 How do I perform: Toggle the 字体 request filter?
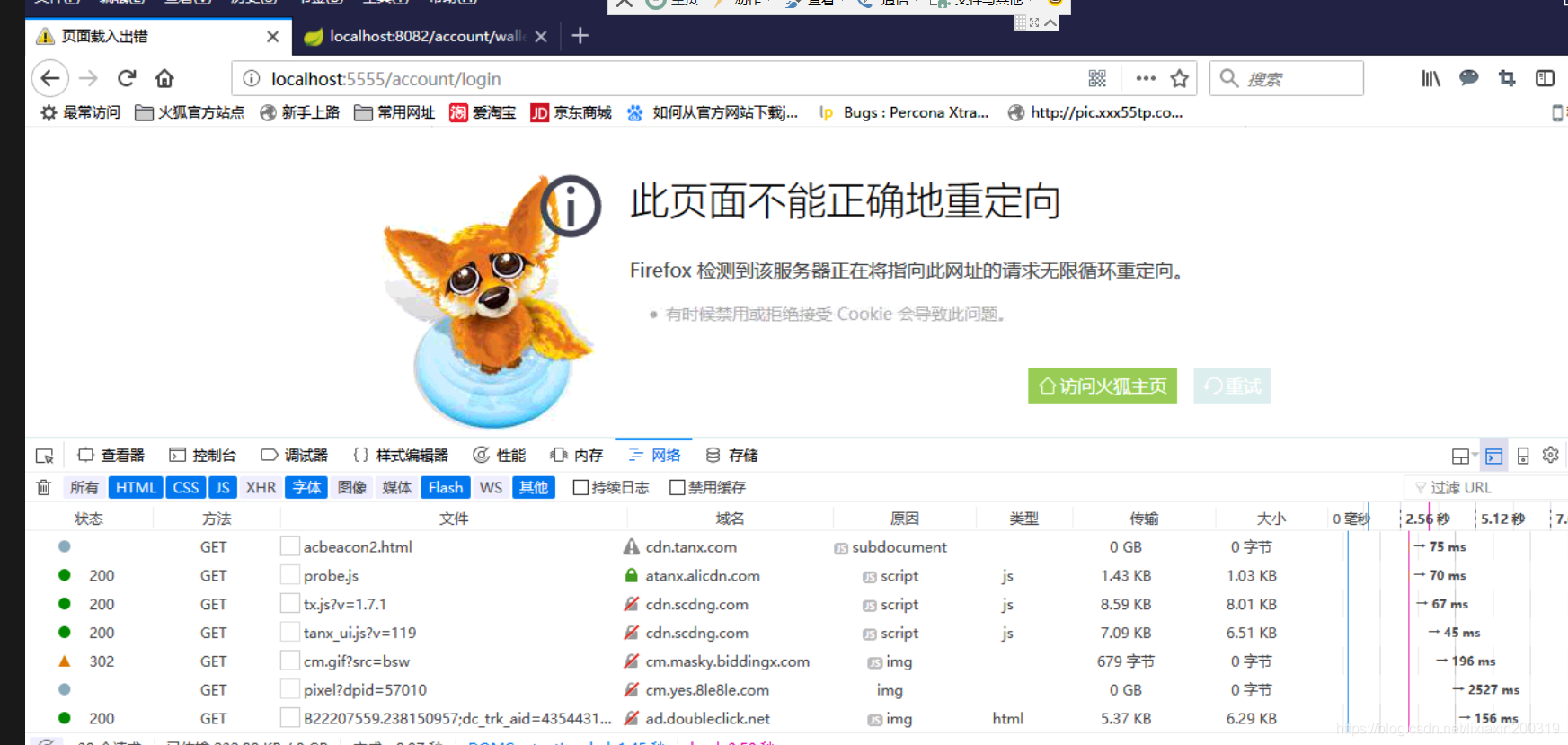pyautogui.click(x=306, y=487)
